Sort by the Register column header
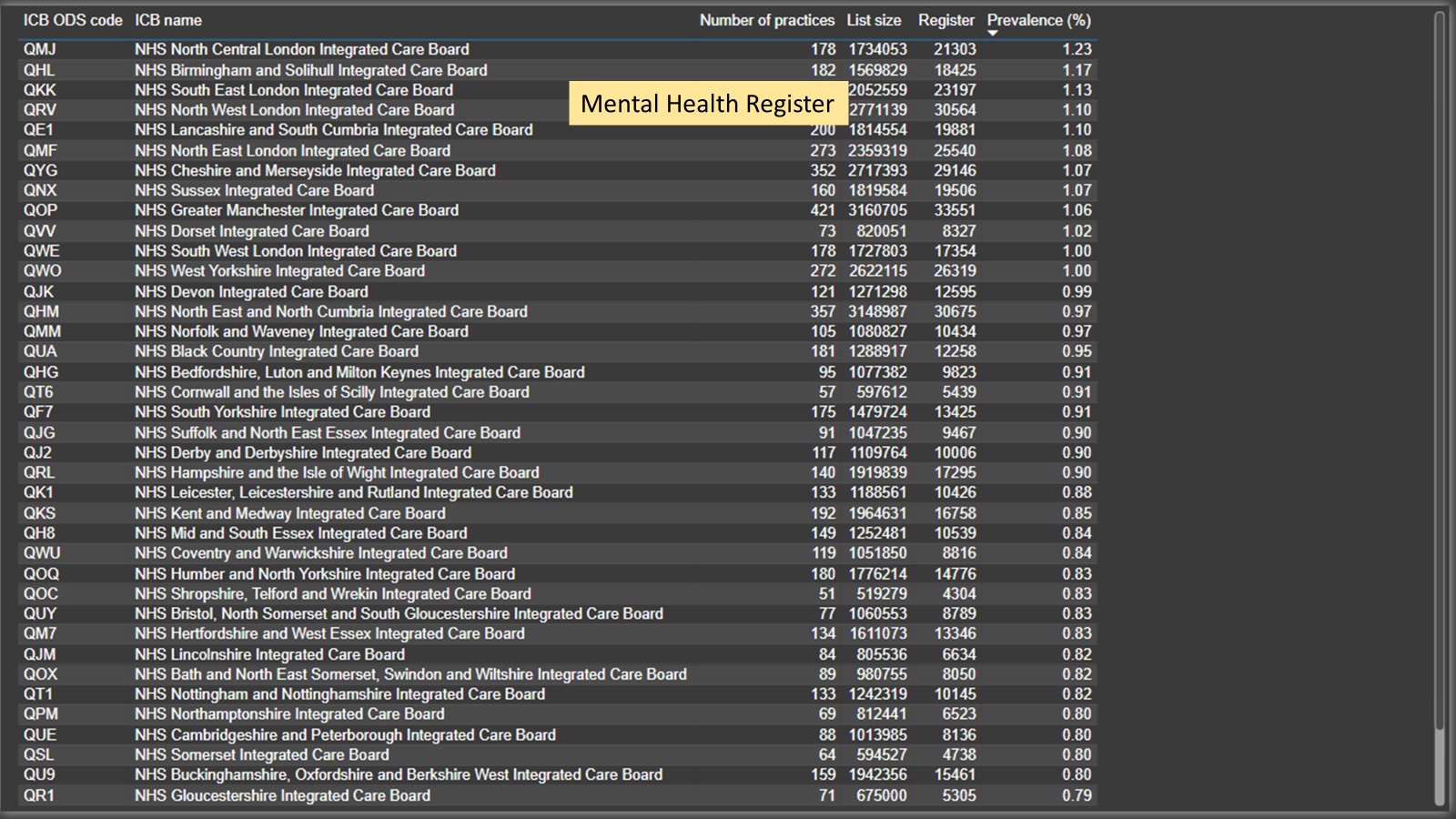 [x=946, y=20]
